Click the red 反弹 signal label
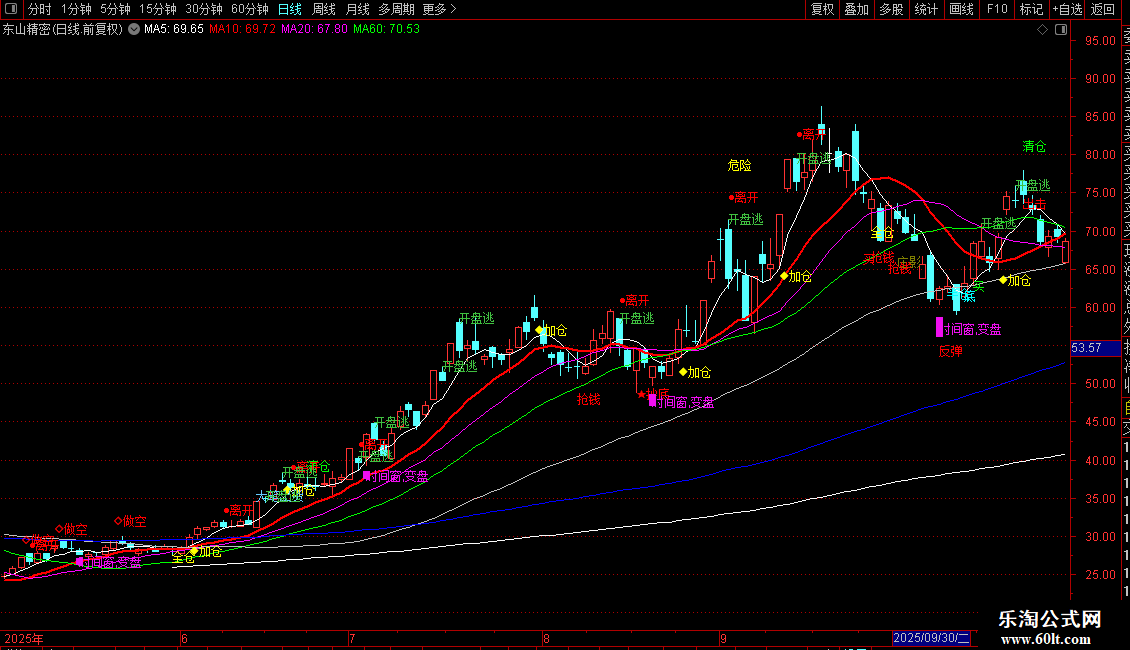1130x650 pixels. pyautogui.click(x=951, y=352)
